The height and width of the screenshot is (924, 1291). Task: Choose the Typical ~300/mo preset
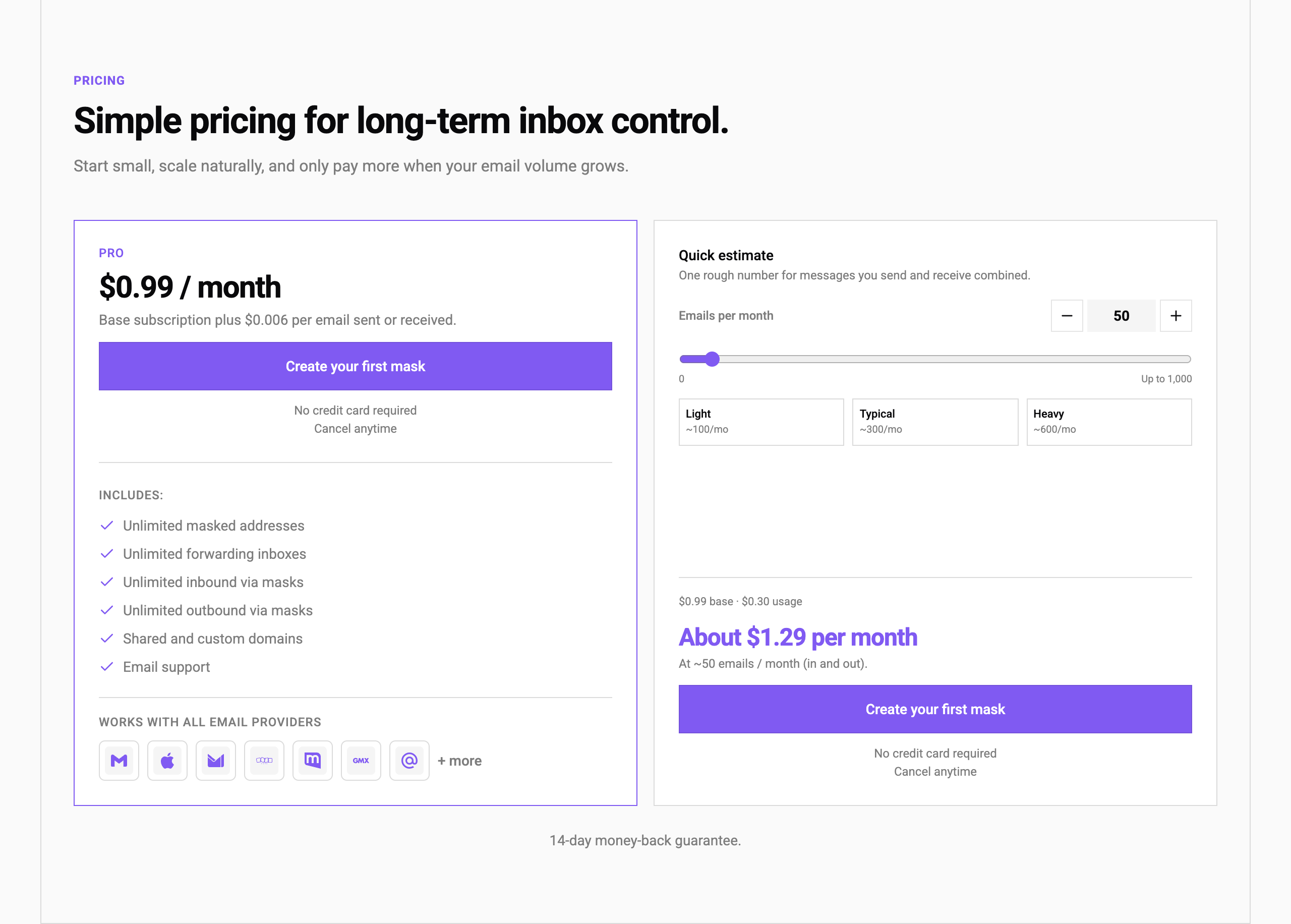tap(934, 422)
